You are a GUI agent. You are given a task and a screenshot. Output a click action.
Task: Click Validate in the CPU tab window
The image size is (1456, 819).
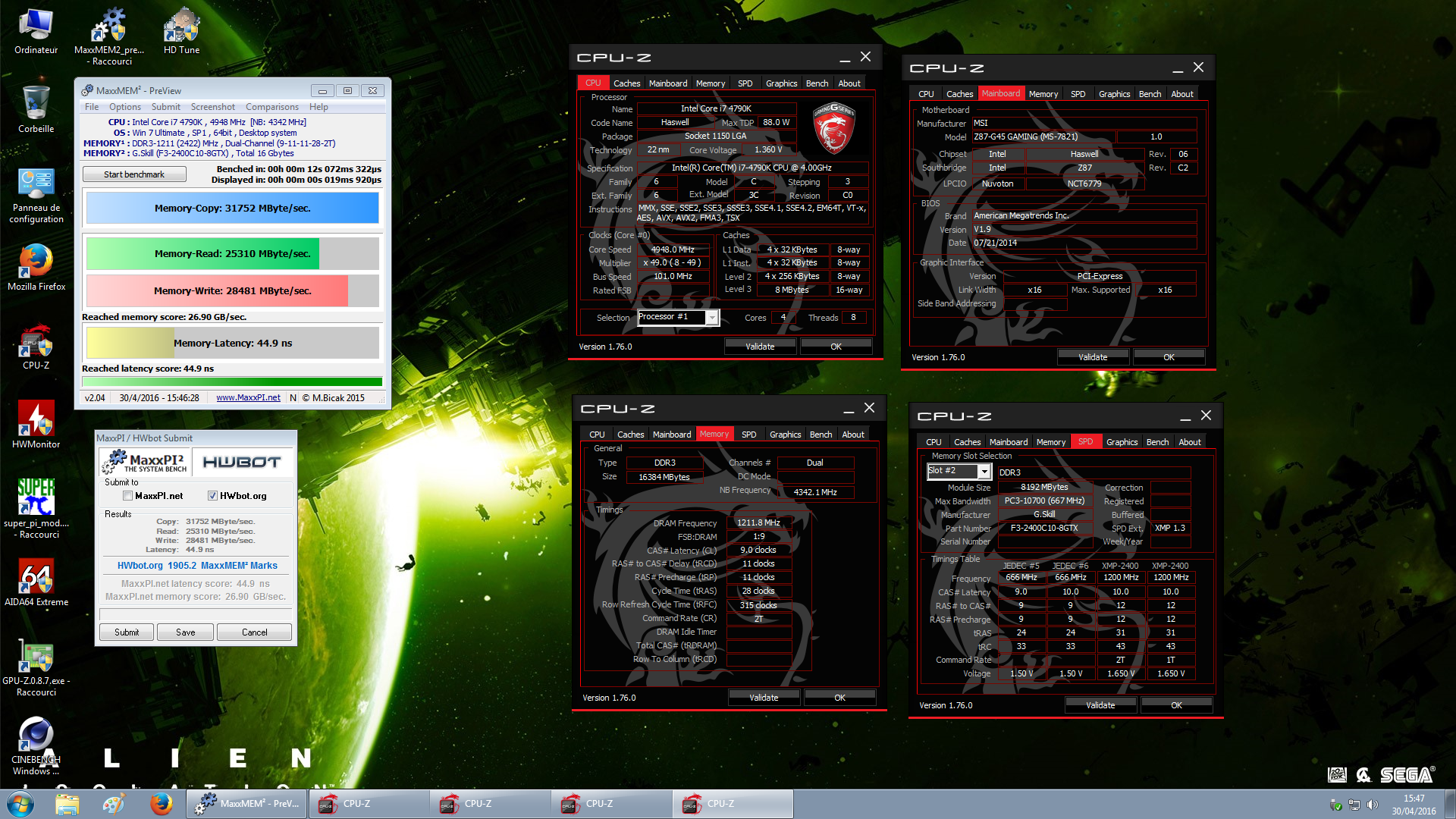pos(760,347)
